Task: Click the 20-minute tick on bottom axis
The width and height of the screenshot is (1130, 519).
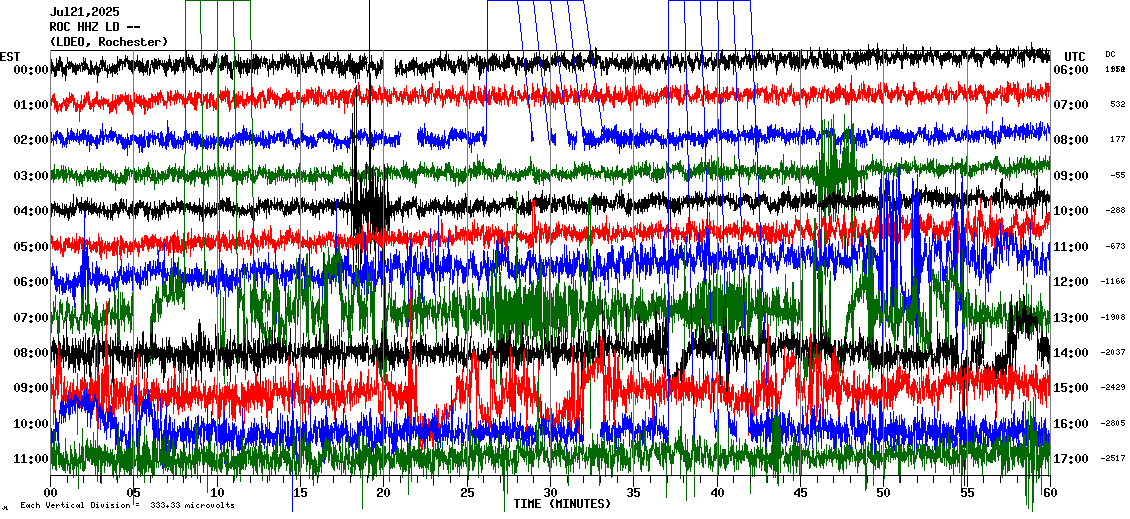Action: click(383, 493)
